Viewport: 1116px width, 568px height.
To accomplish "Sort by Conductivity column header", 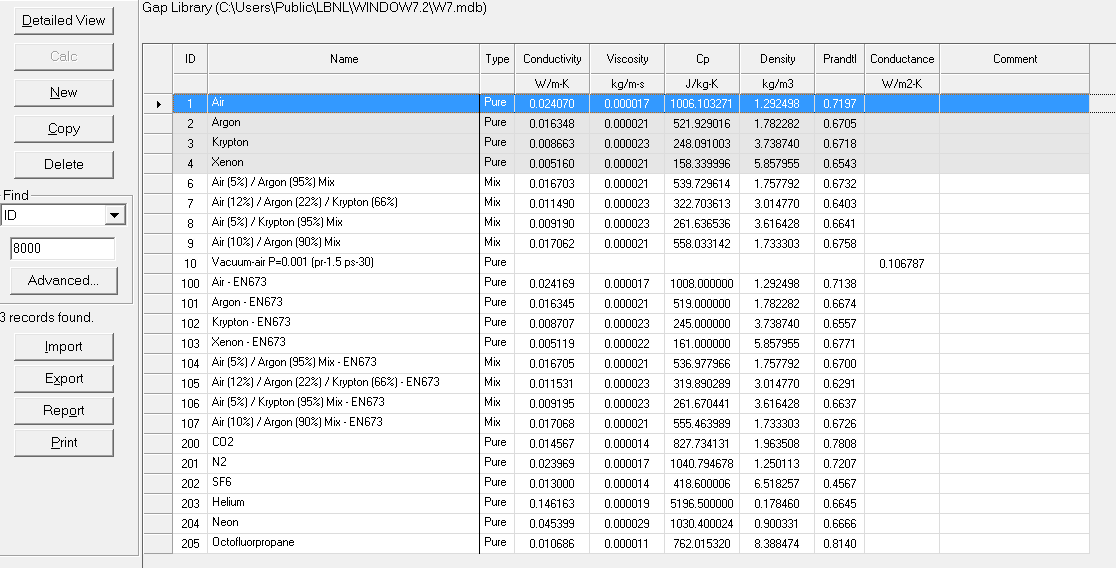I will coord(552,59).
